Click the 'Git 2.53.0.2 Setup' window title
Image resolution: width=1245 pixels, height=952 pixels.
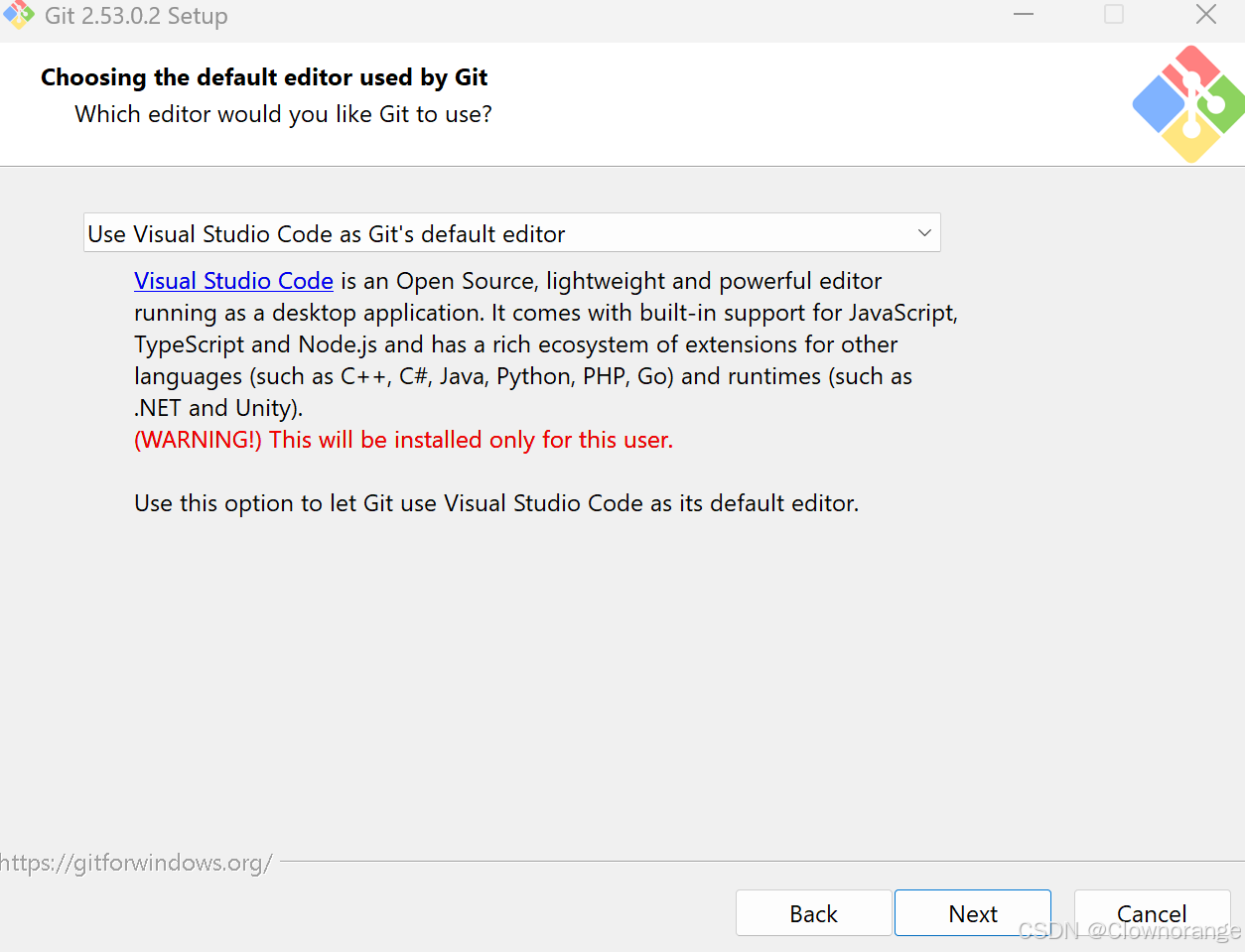[136, 16]
